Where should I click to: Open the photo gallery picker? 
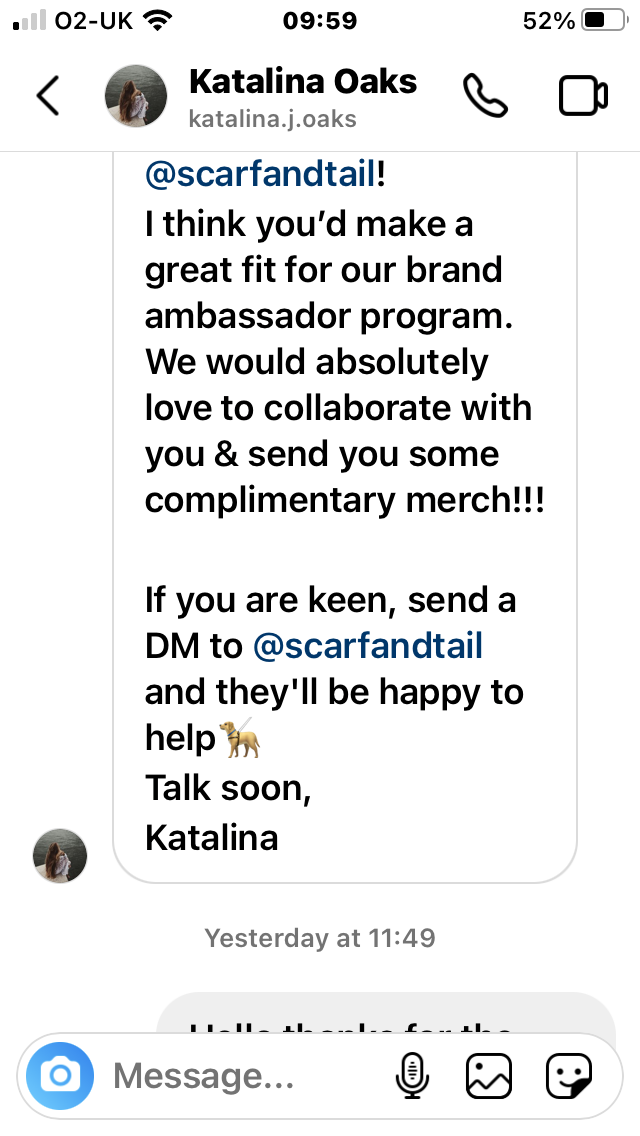[x=489, y=1076]
